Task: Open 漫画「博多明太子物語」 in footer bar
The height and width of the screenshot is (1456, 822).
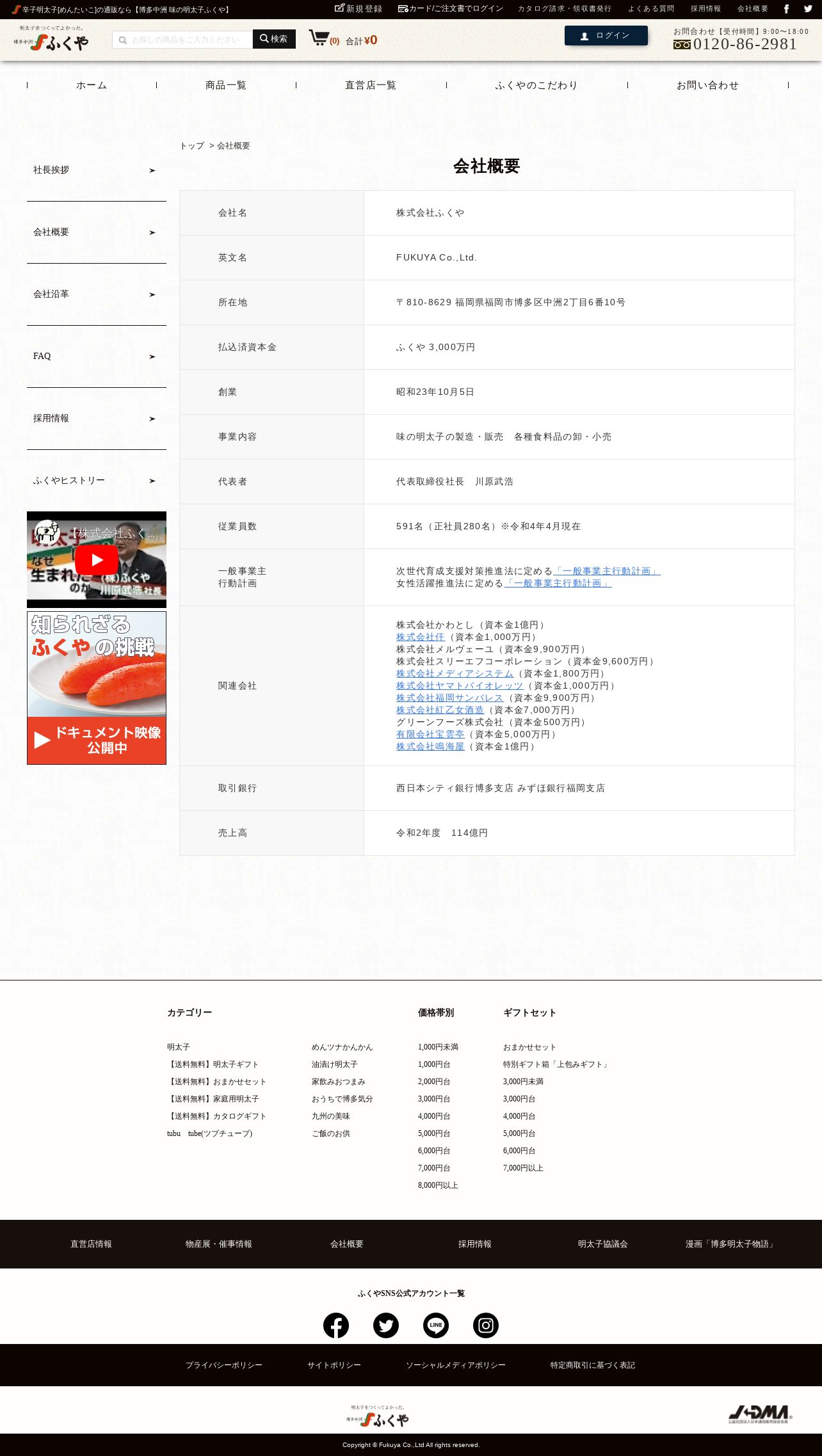Action: pyautogui.click(x=730, y=1244)
